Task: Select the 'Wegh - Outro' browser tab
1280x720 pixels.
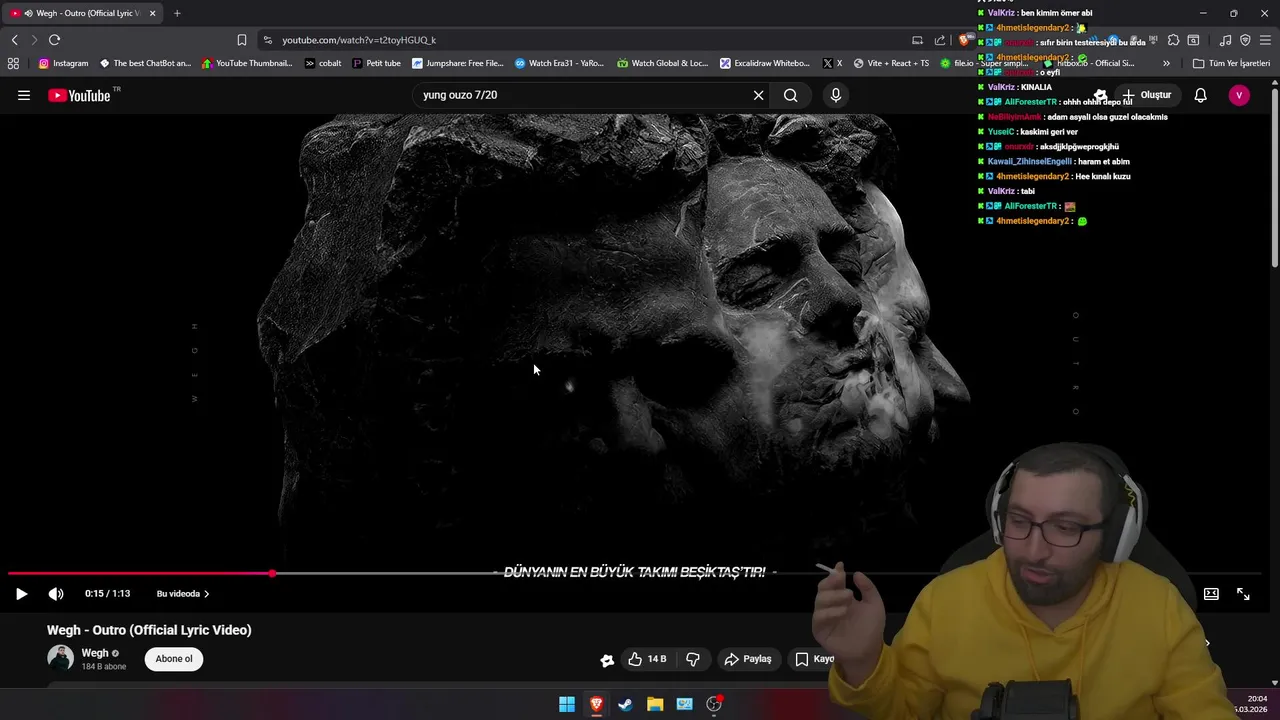Action: click(84, 13)
